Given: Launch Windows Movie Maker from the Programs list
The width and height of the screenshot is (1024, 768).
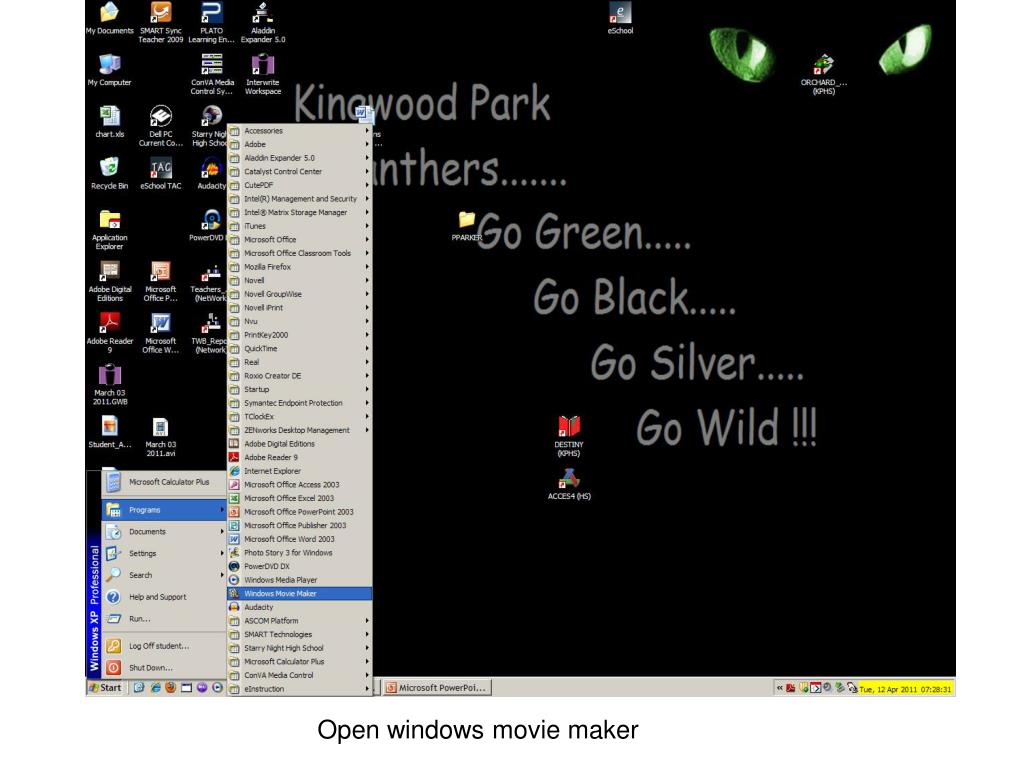Looking at the screenshot, I should 300,594.
